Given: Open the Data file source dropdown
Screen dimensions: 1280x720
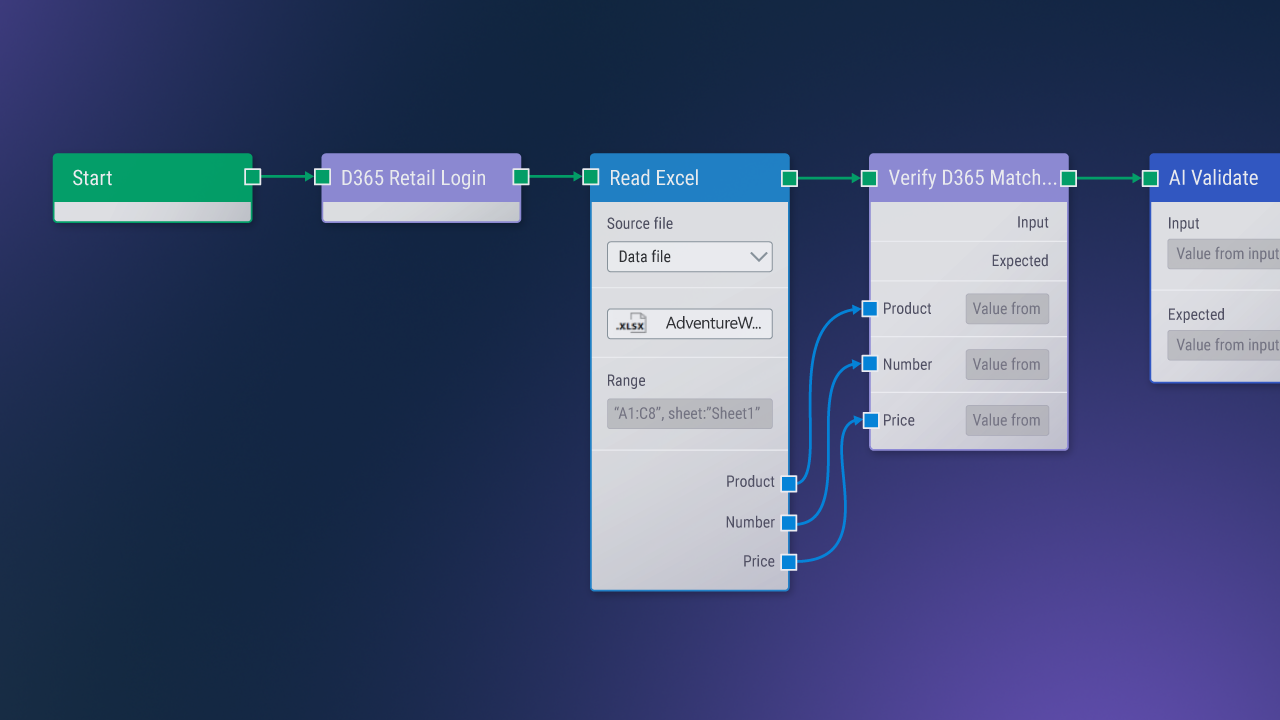Looking at the screenshot, I should [689, 257].
